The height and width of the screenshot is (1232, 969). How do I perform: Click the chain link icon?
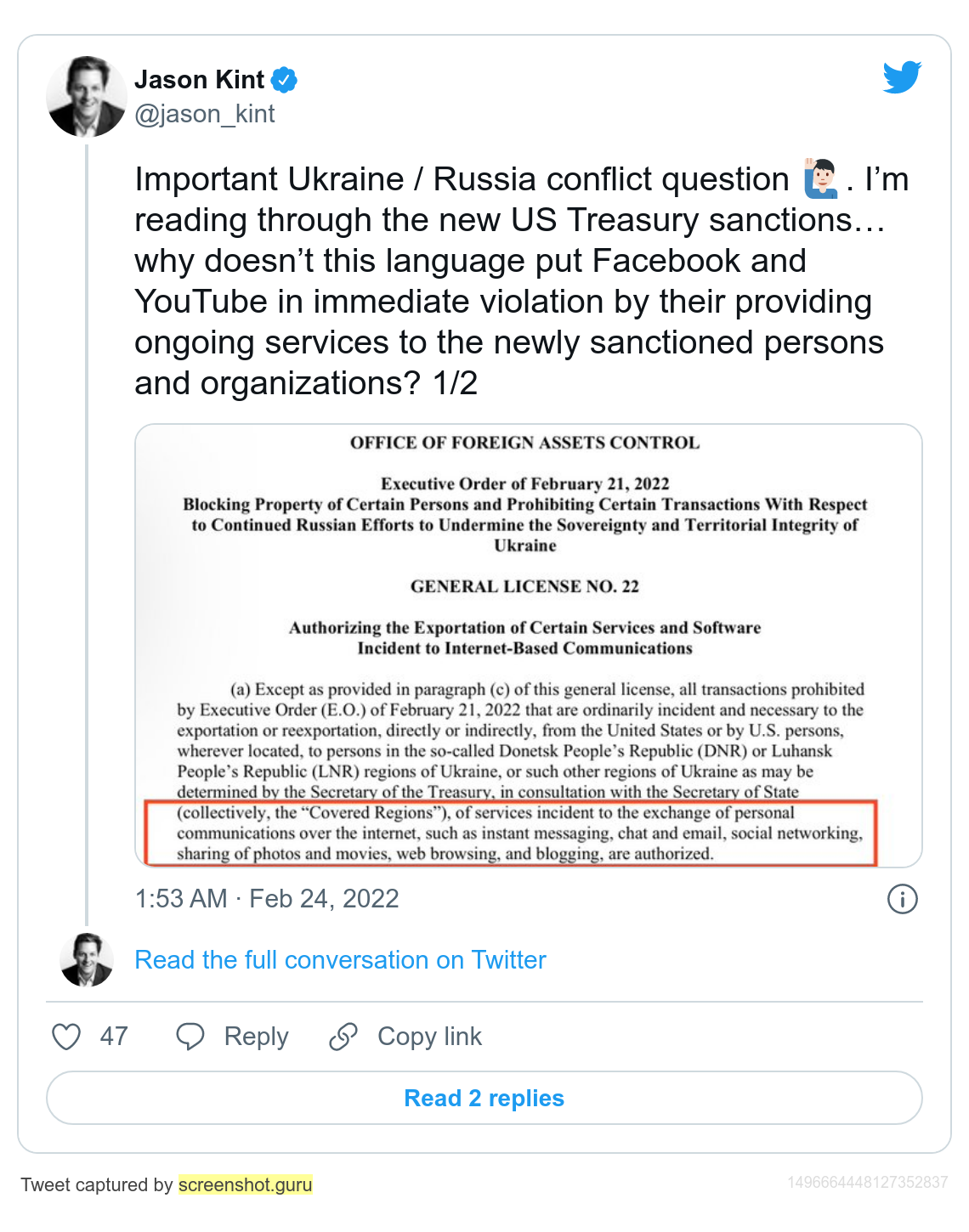click(x=343, y=1037)
